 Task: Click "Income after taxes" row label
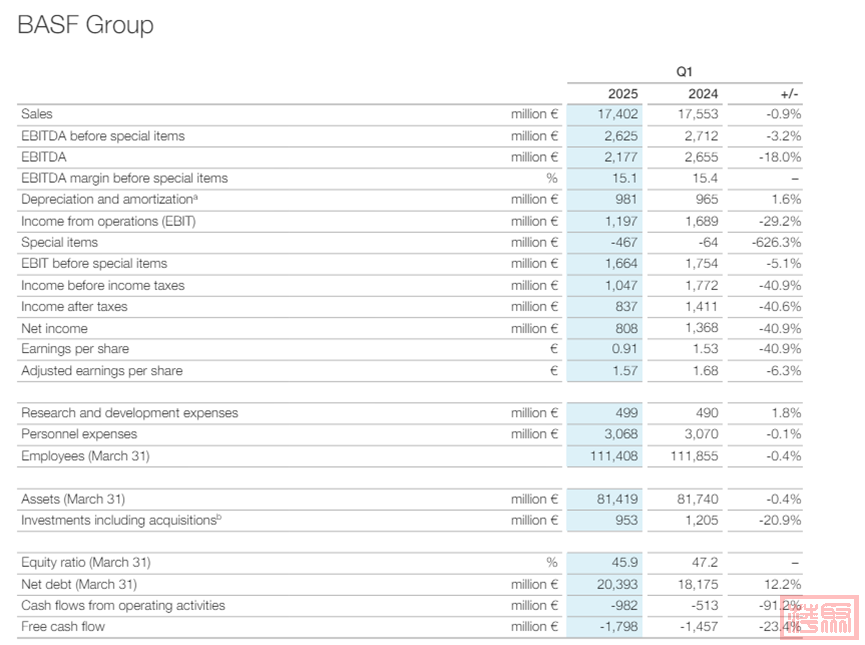[74, 306]
